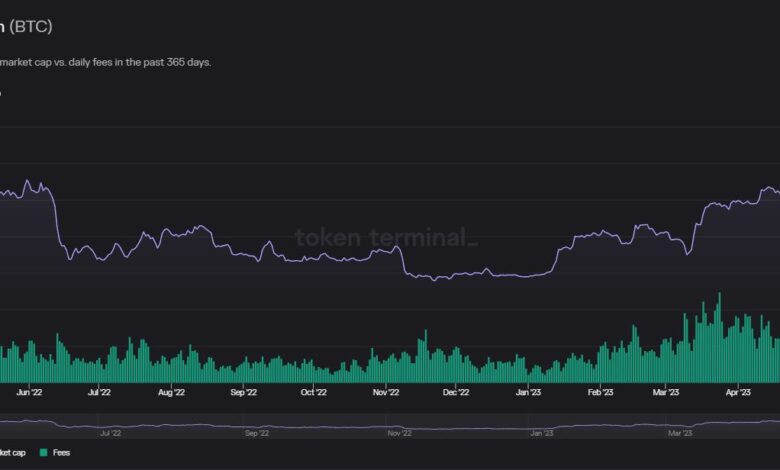Viewport: 780px width, 470px height.
Task: Select Dec '22 on the chart axis
Action: click(x=456, y=393)
